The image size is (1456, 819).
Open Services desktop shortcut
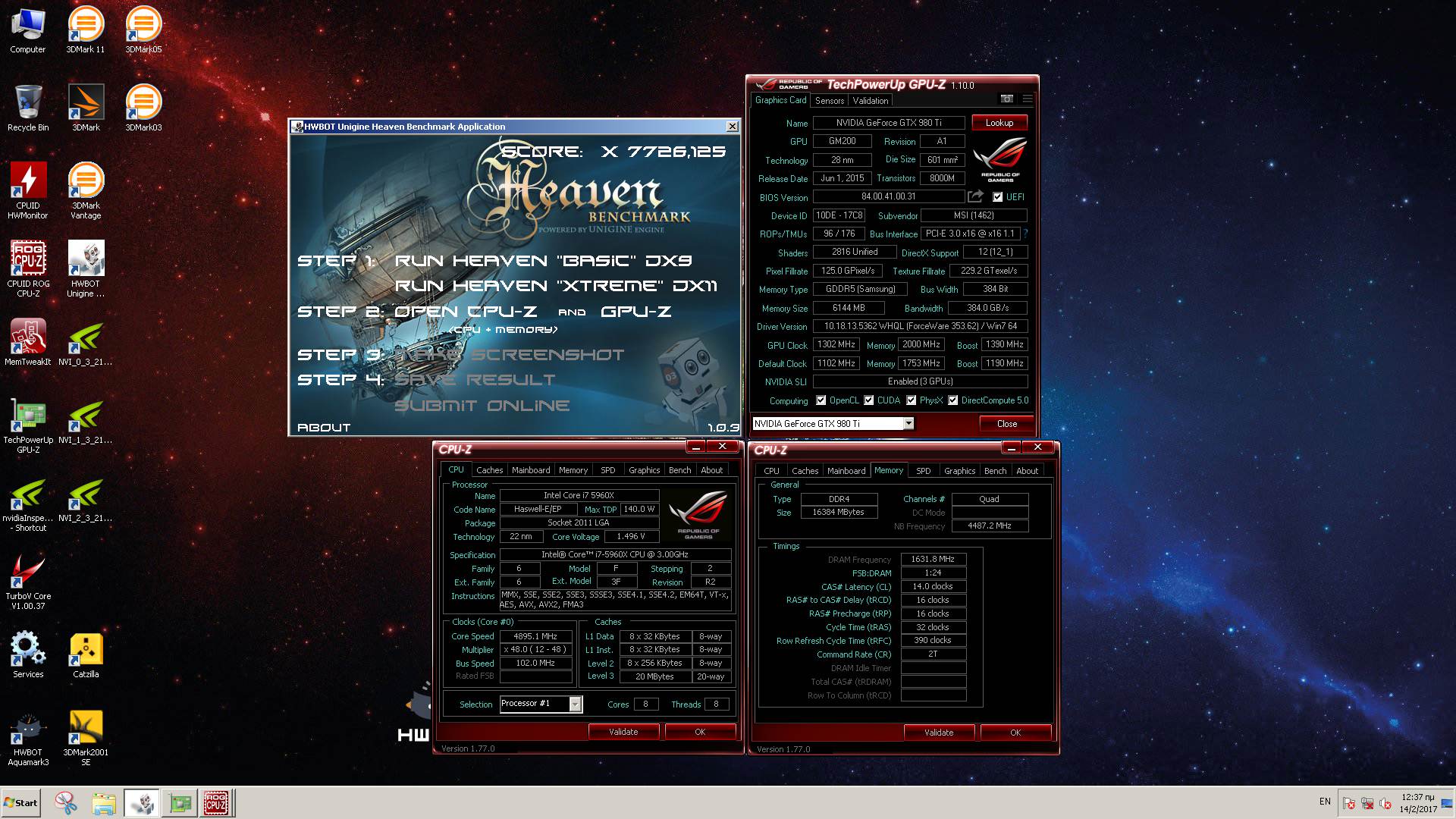27,655
